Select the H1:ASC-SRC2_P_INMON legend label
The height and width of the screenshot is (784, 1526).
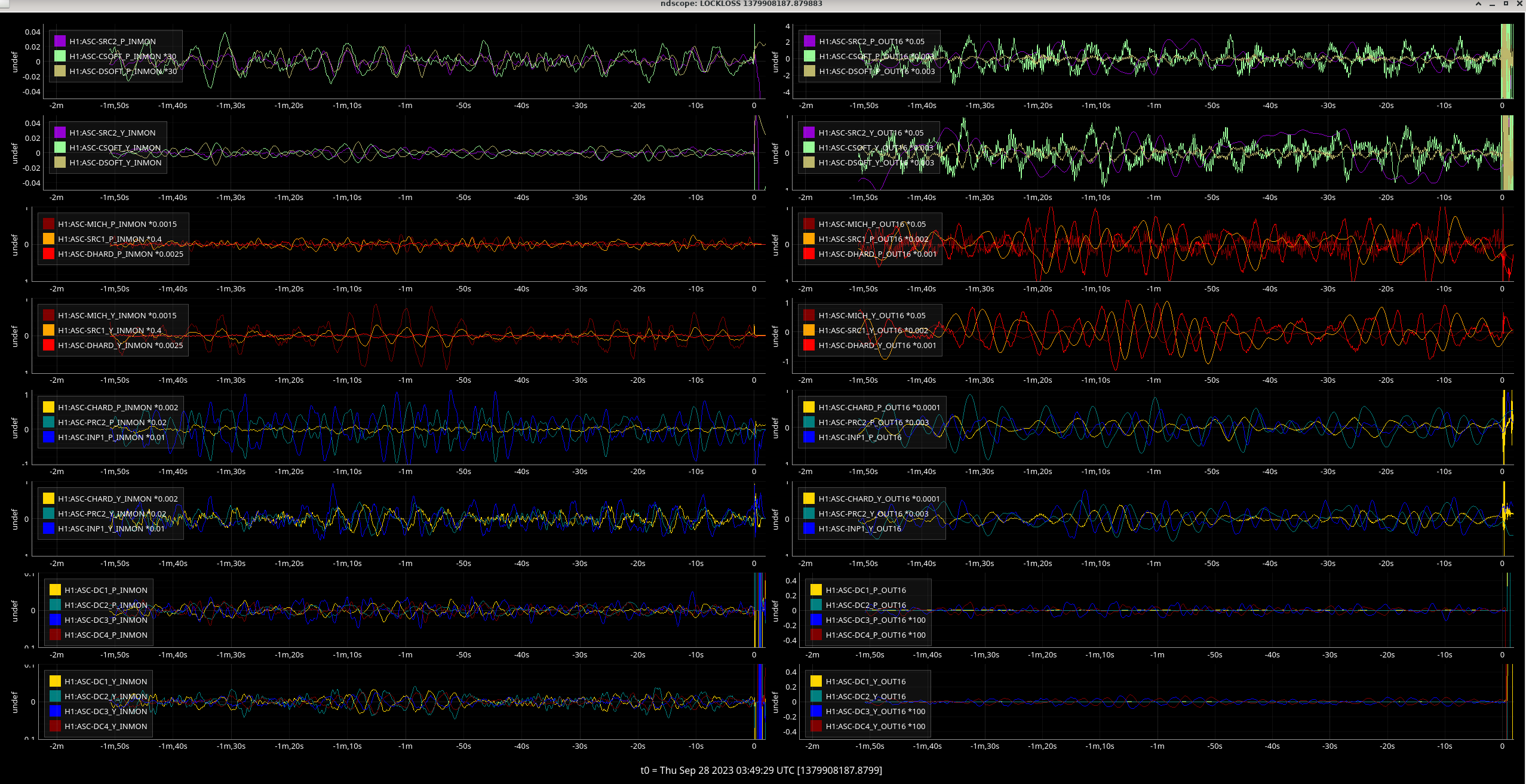pos(112,41)
